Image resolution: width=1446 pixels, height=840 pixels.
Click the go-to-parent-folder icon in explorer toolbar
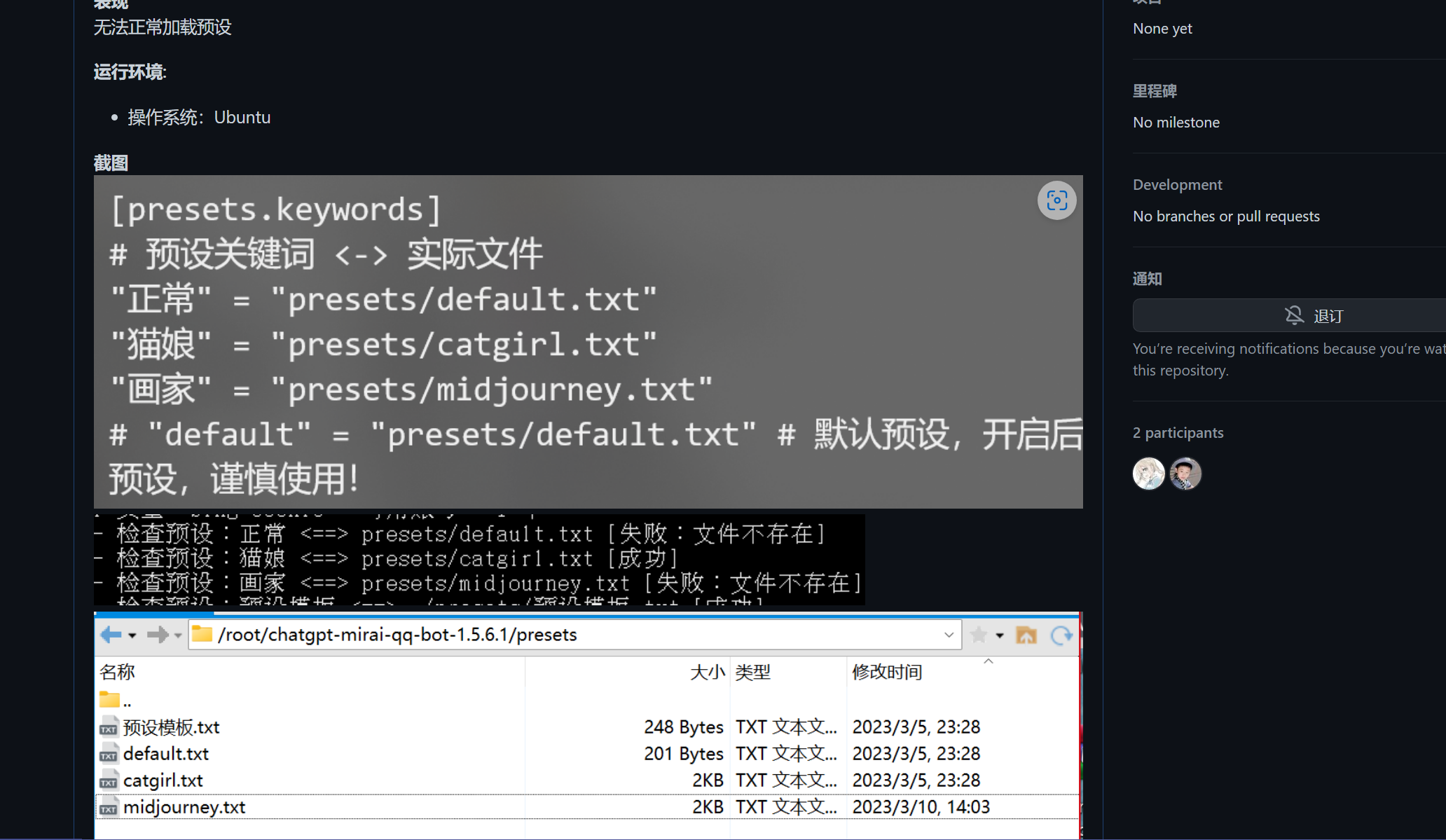click(1026, 635)
